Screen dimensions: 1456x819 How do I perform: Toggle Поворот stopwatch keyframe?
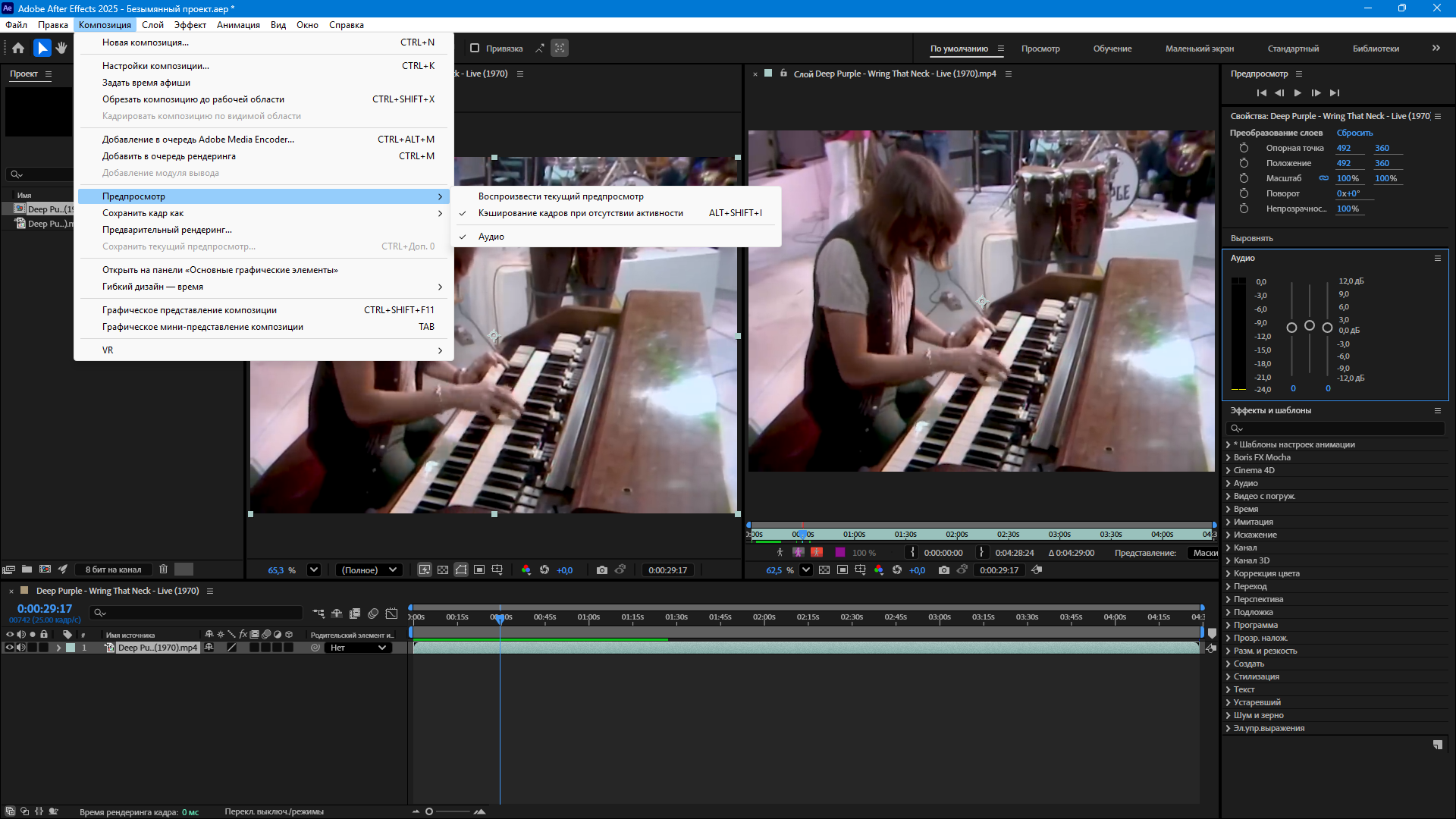tap(1244, 193)
